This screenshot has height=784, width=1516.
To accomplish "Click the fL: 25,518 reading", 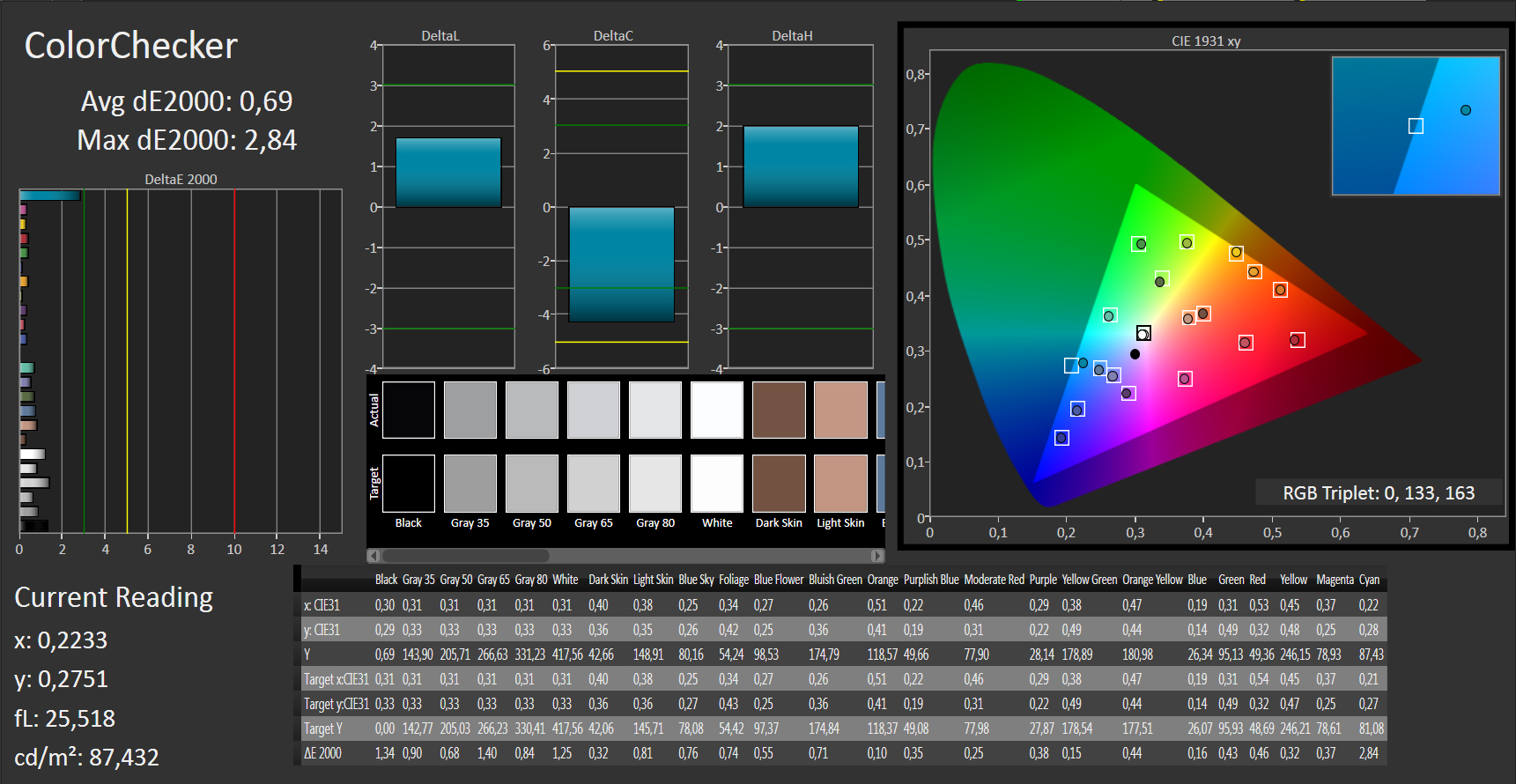I will tap(64, 719).
